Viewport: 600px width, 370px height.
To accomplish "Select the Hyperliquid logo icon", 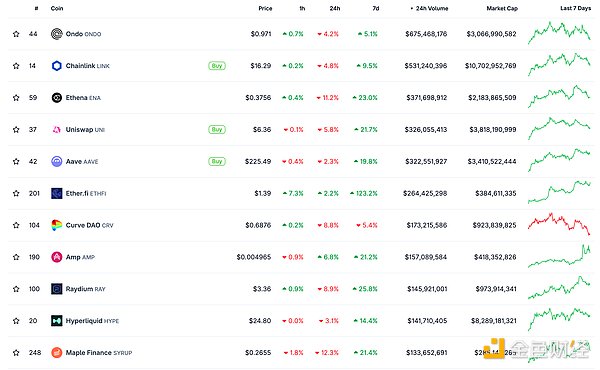I will (57, 321).
